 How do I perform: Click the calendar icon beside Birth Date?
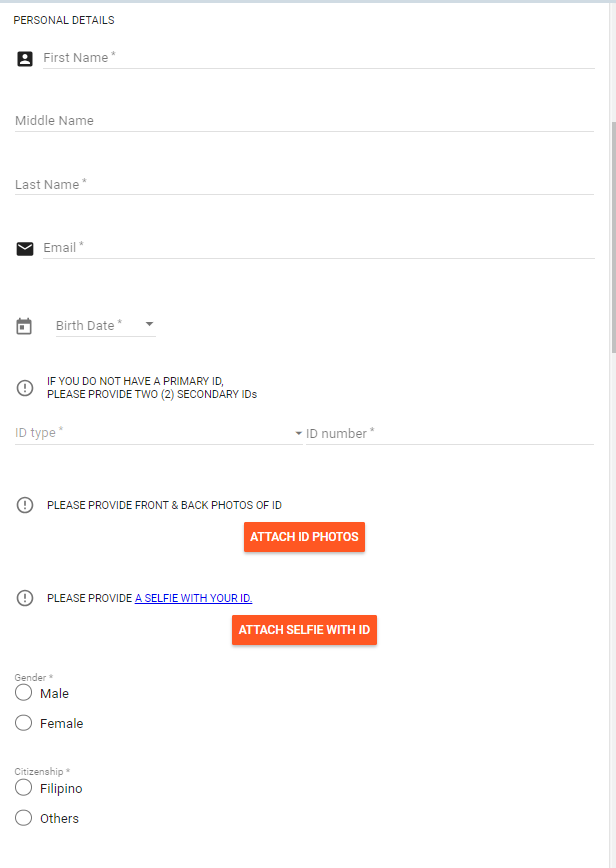[x=25, y=326]
